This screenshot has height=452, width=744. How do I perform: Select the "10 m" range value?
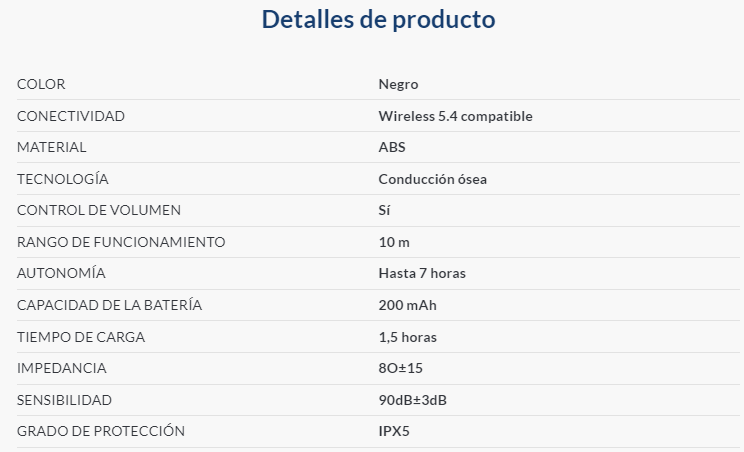tap(394, 242)
